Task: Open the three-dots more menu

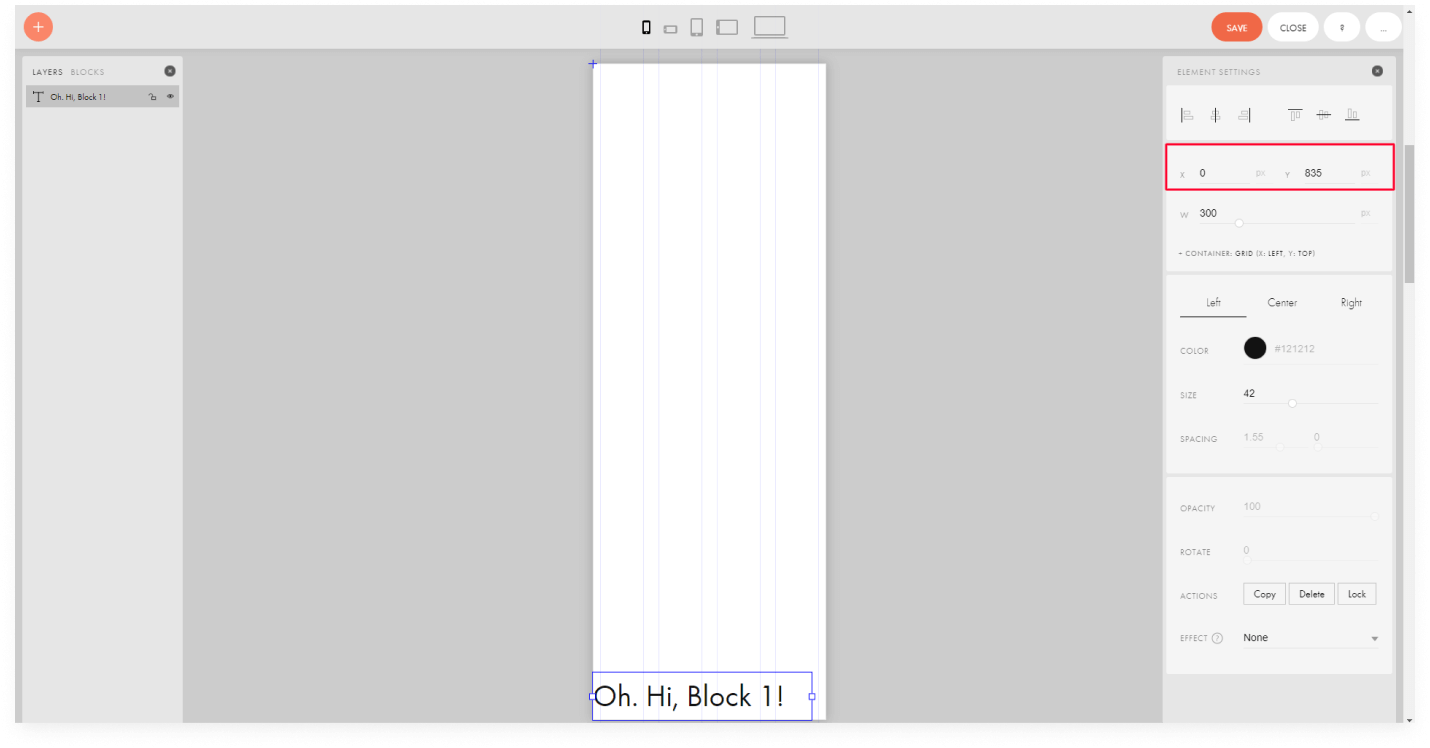Action: click(1383, 28)
